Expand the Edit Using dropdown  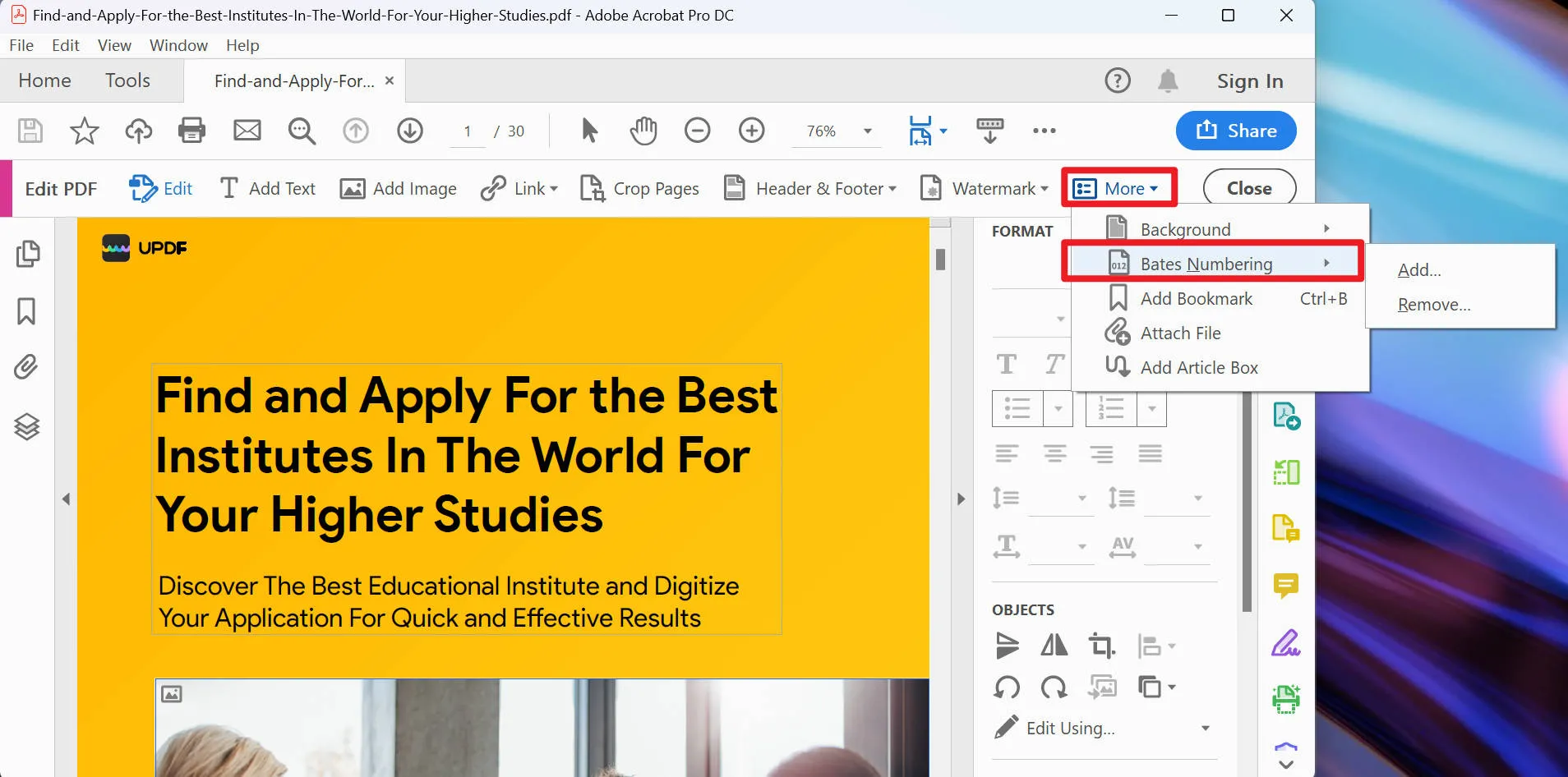tap(1205, 729)
